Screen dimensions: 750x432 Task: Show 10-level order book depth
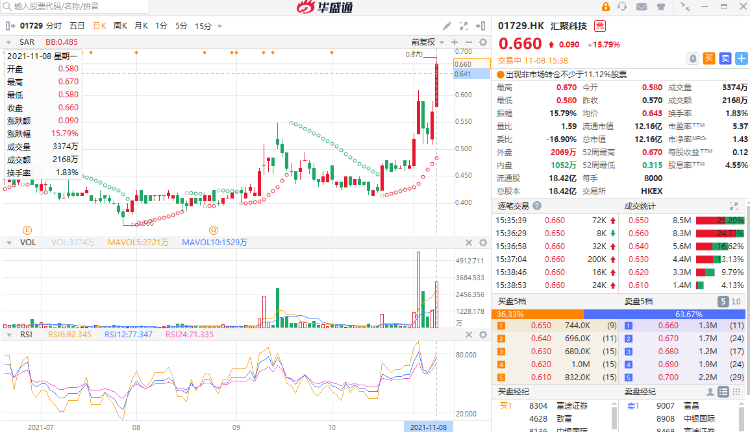736,301
